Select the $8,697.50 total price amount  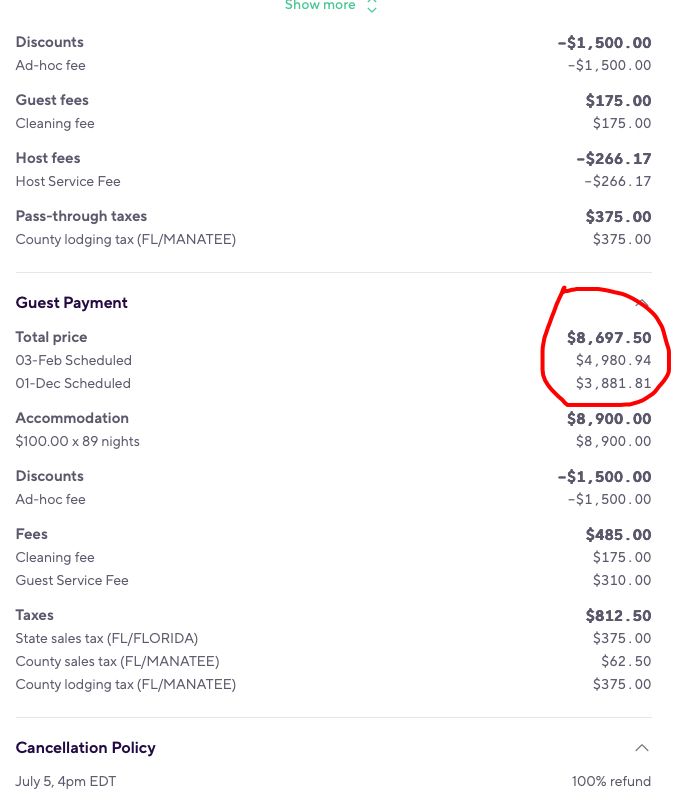(x=609, y=337)
